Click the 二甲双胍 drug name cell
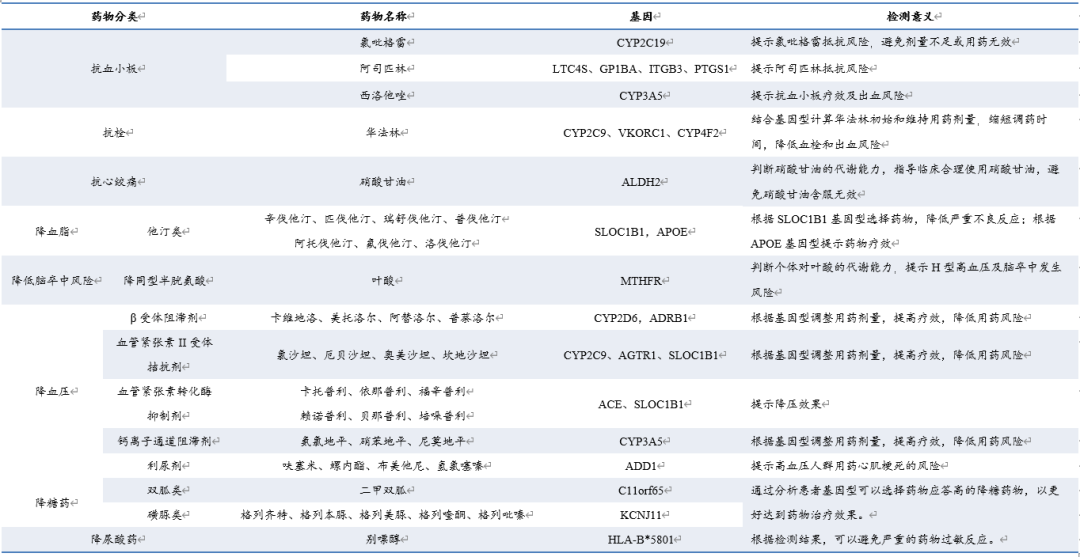Screen dimensions: 1080x557 click(384, 490)
